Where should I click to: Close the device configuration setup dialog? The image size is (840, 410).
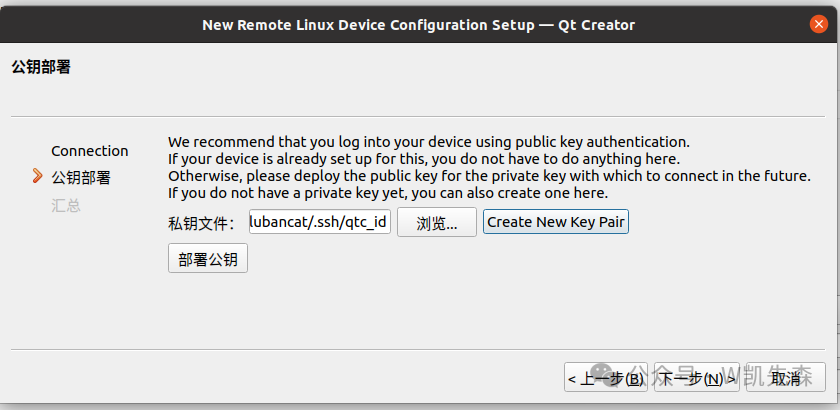point(820,23)
